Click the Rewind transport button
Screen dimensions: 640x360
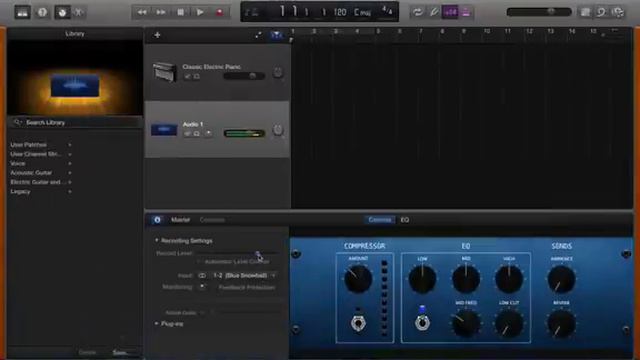(142, 12)
